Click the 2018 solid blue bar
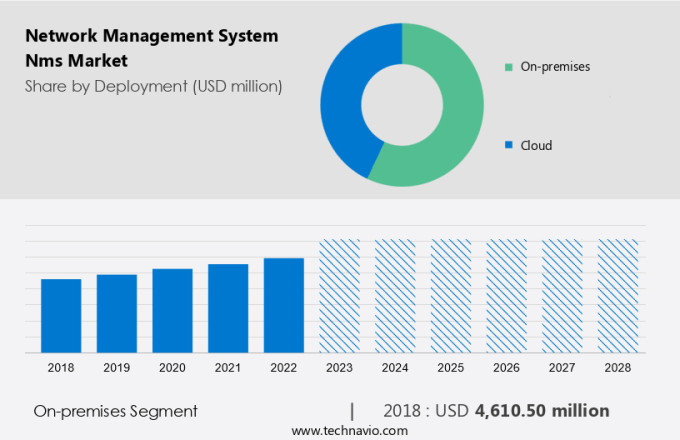Image resolution: width=680 pixels, height=440 pixels. pos(61,315)
